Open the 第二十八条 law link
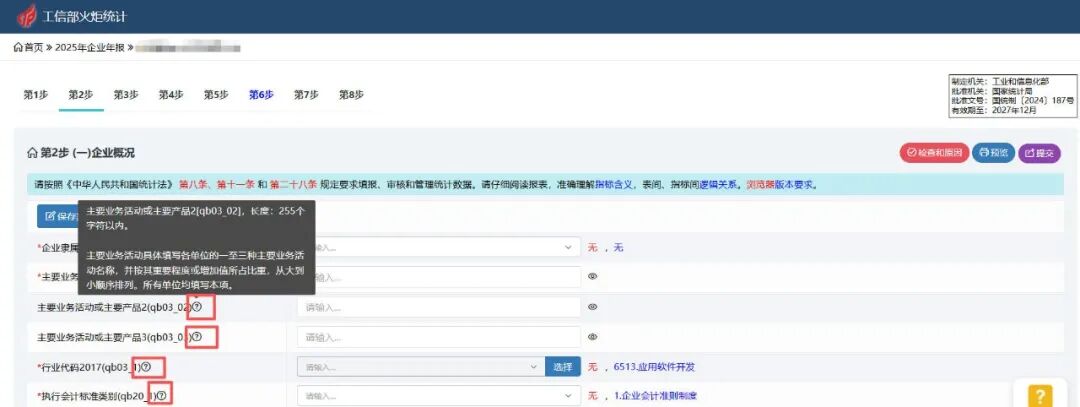Viewport: 1080px width, 407px height. click(293, 185)
